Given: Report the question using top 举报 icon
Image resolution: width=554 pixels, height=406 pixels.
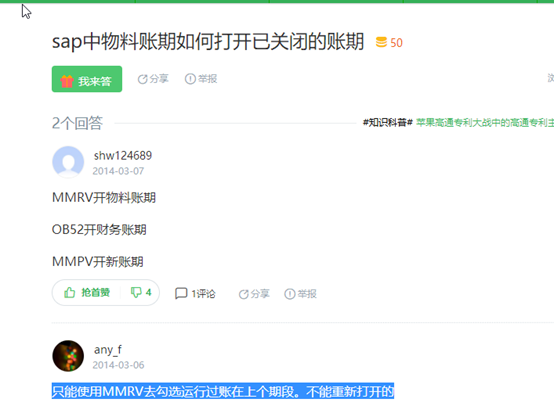Looking at the screenshot, I should (190, 79).
